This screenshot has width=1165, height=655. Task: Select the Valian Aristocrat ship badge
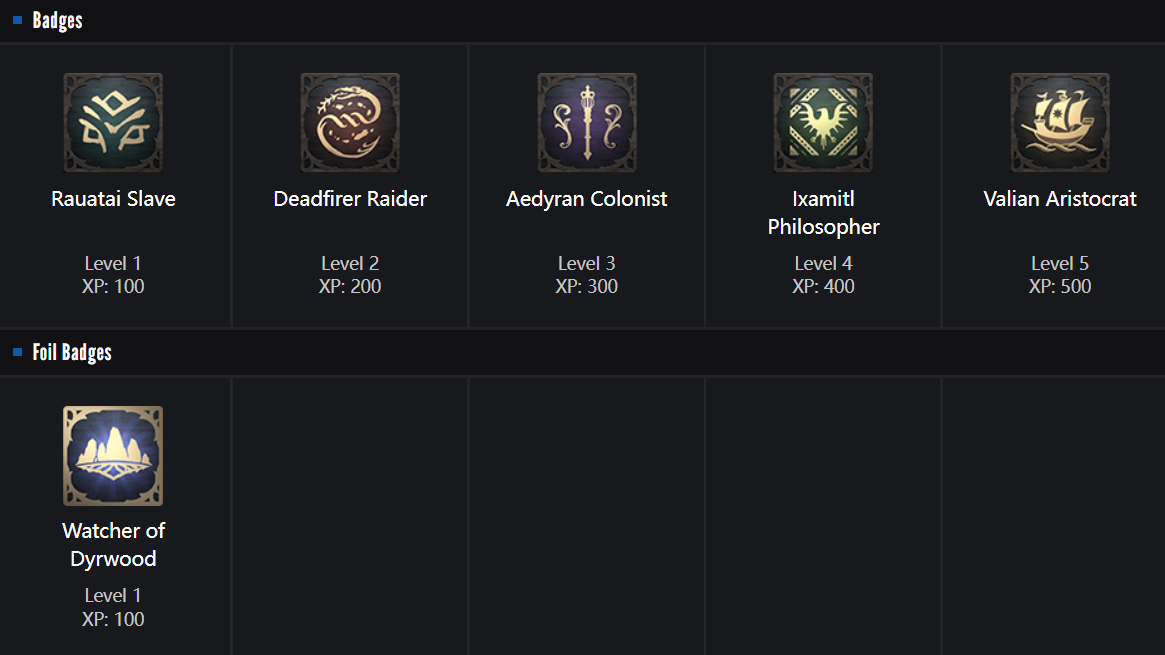1060,123
